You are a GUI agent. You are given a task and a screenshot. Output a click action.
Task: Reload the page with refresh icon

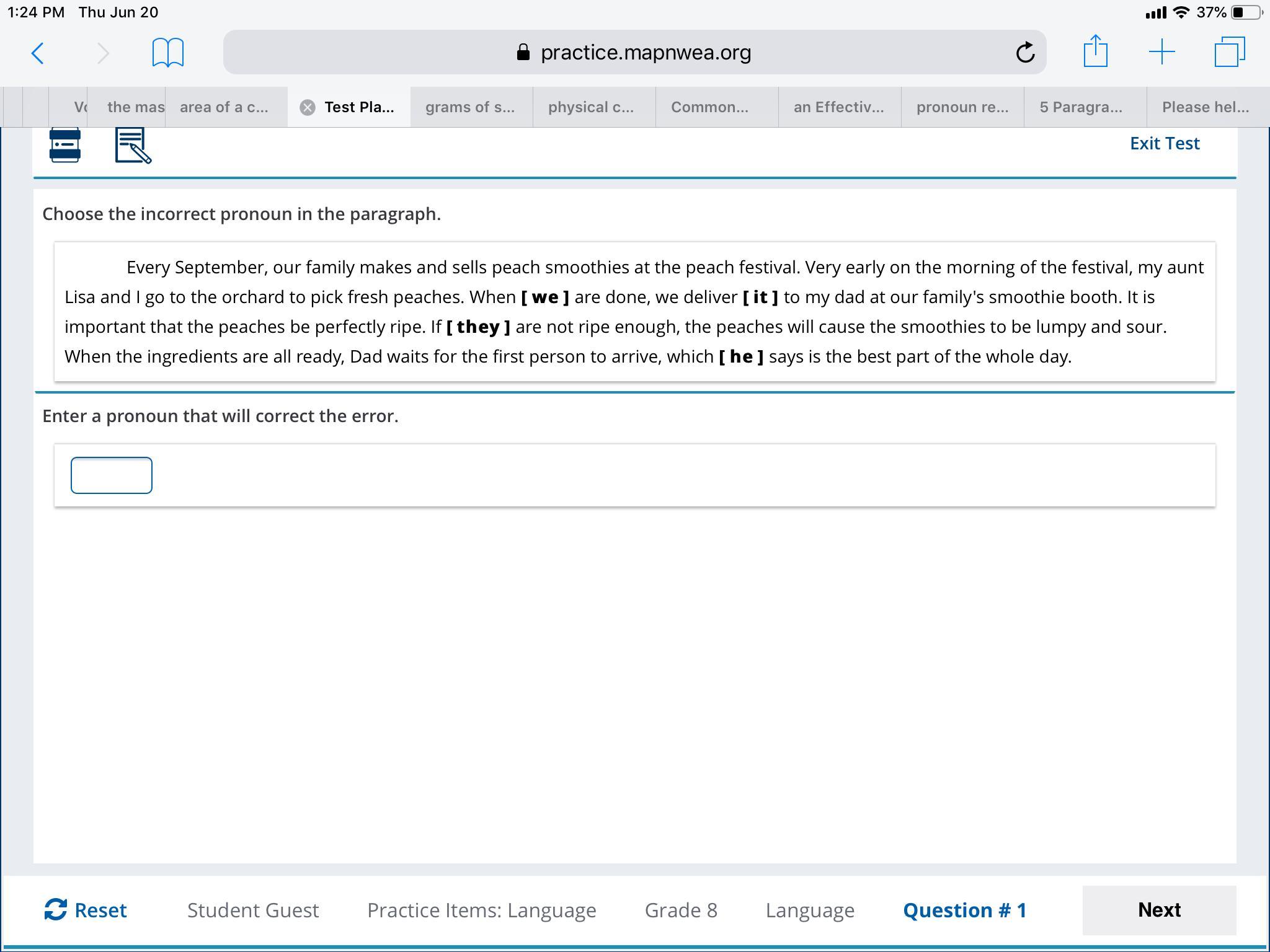coord(1025,53)
